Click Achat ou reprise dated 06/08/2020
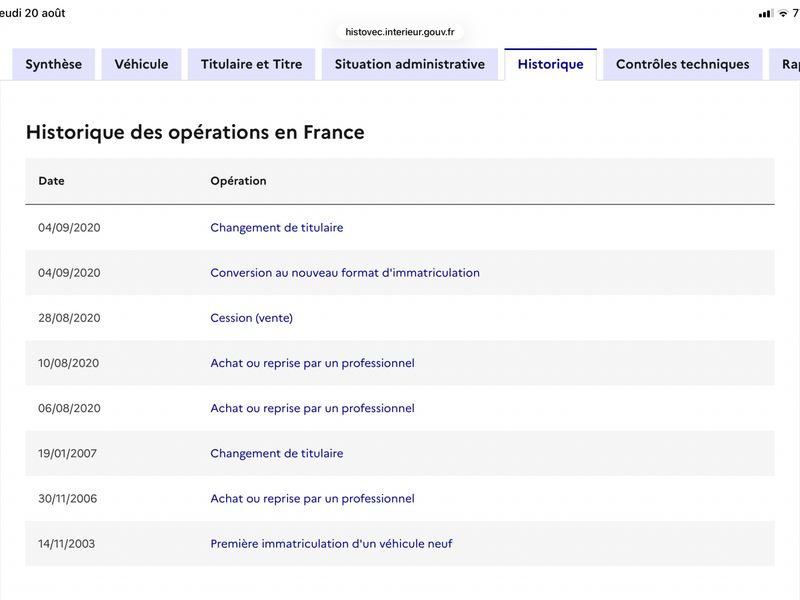 click(312, 408)
